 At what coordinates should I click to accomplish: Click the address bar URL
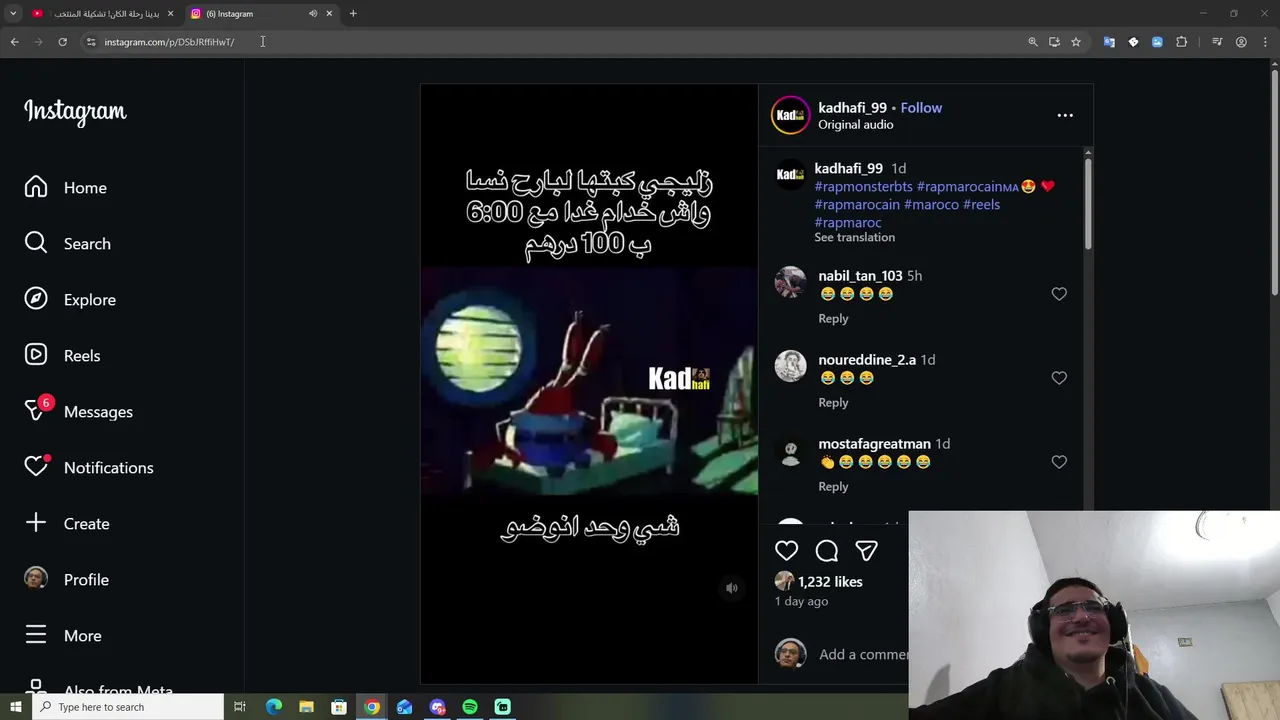point(169,42)
